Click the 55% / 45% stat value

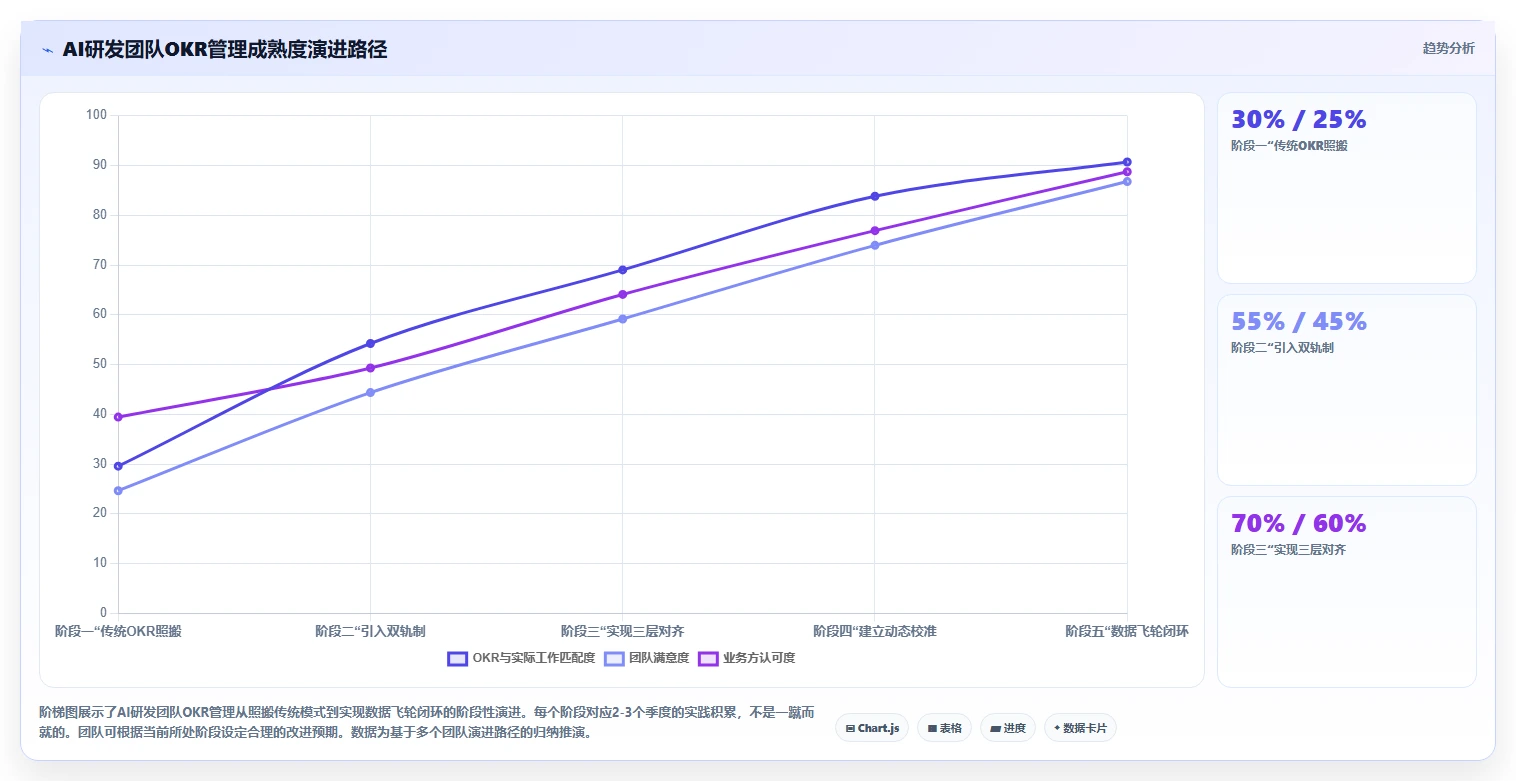coord(1298,321)
